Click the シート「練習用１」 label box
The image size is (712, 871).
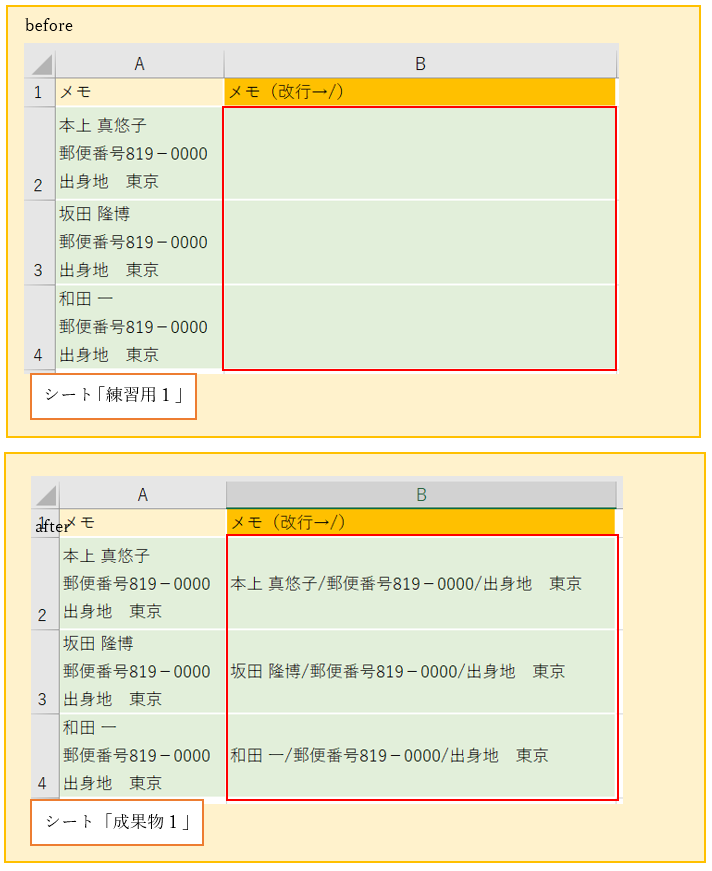coord(113,396)
